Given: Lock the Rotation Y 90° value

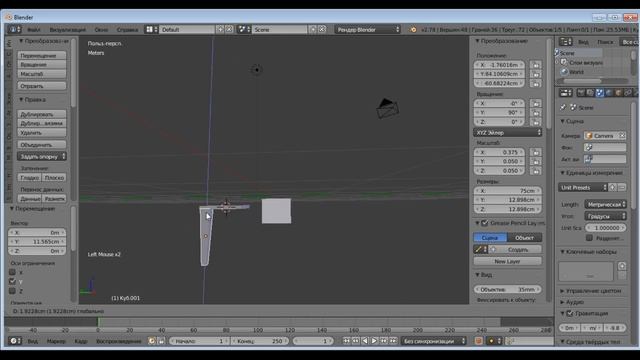Looking at the screenshot, I should 536,113.
